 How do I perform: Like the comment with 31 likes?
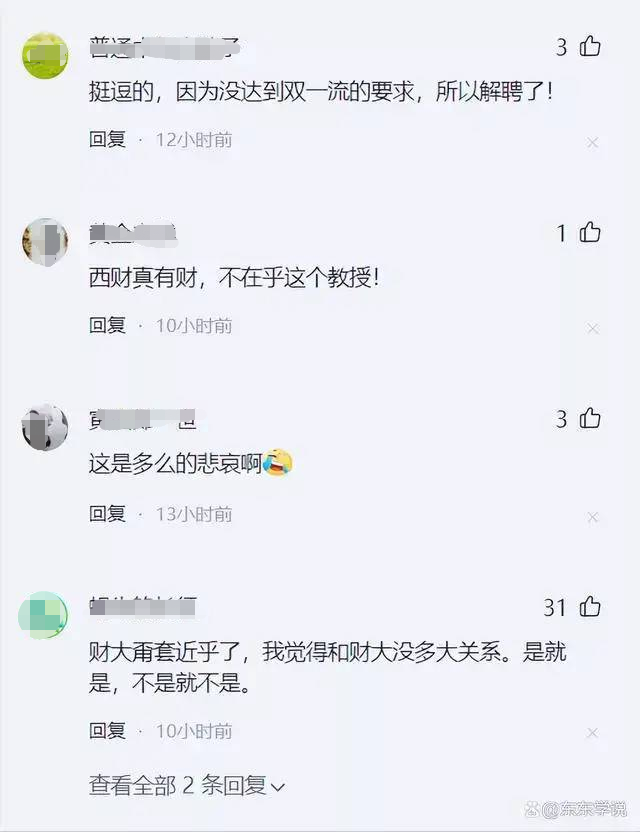590,606
